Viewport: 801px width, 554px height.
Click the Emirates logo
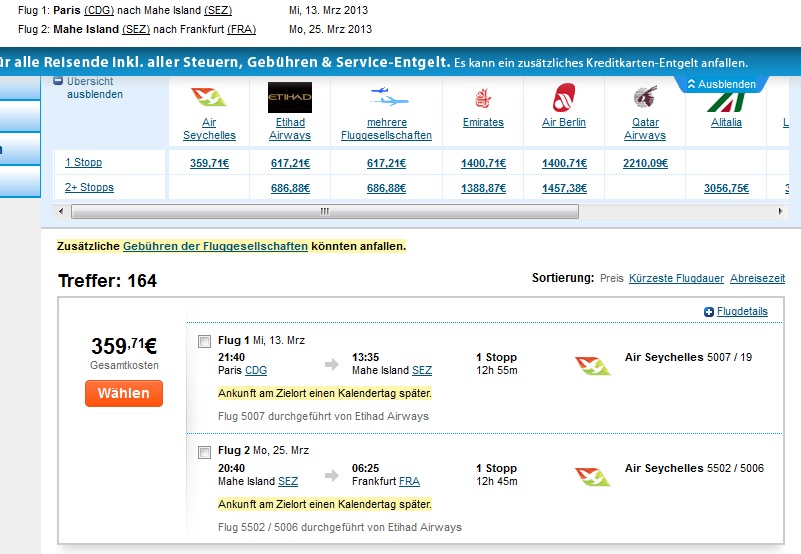pos(483,98)
